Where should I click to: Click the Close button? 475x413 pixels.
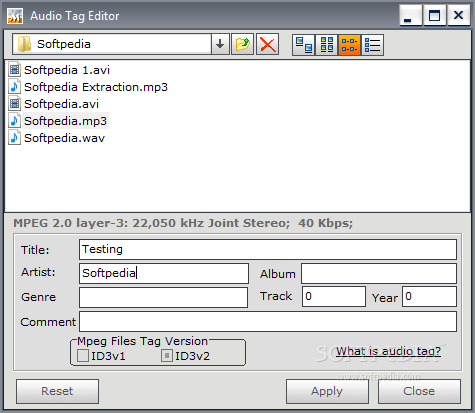point(419,391)
